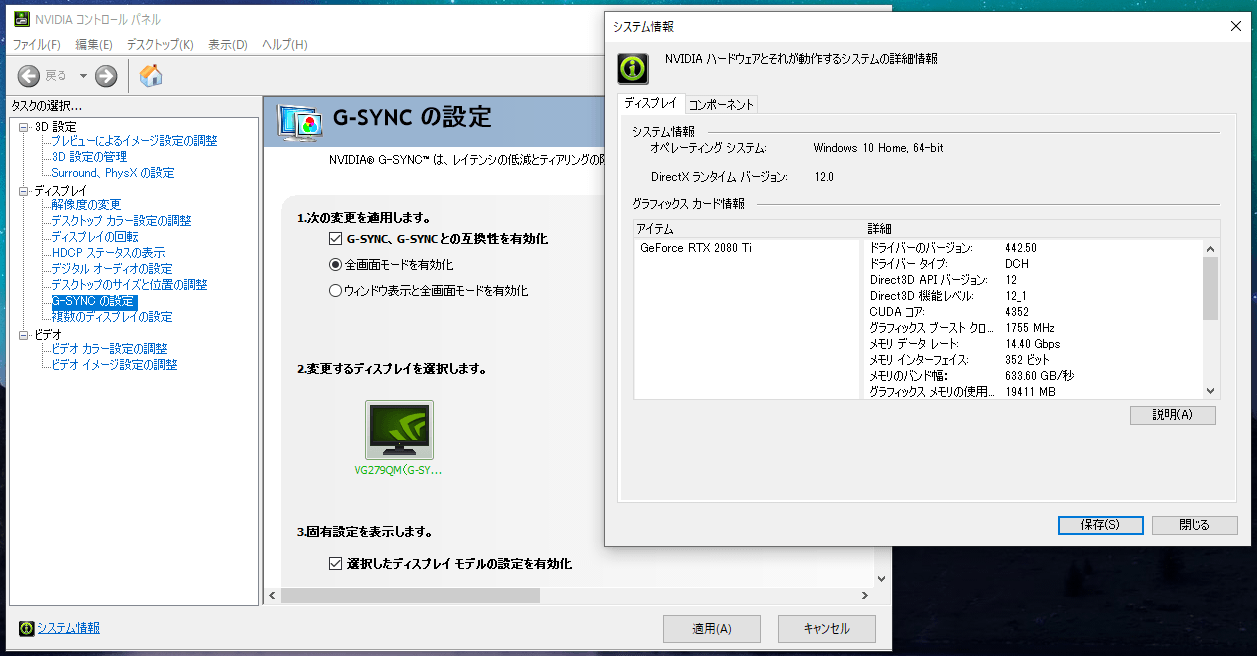Viewport: 1257px width, 656px height.
Task: Click G-SYNC panel scroll-down arrow
Action: coord(881,578)
